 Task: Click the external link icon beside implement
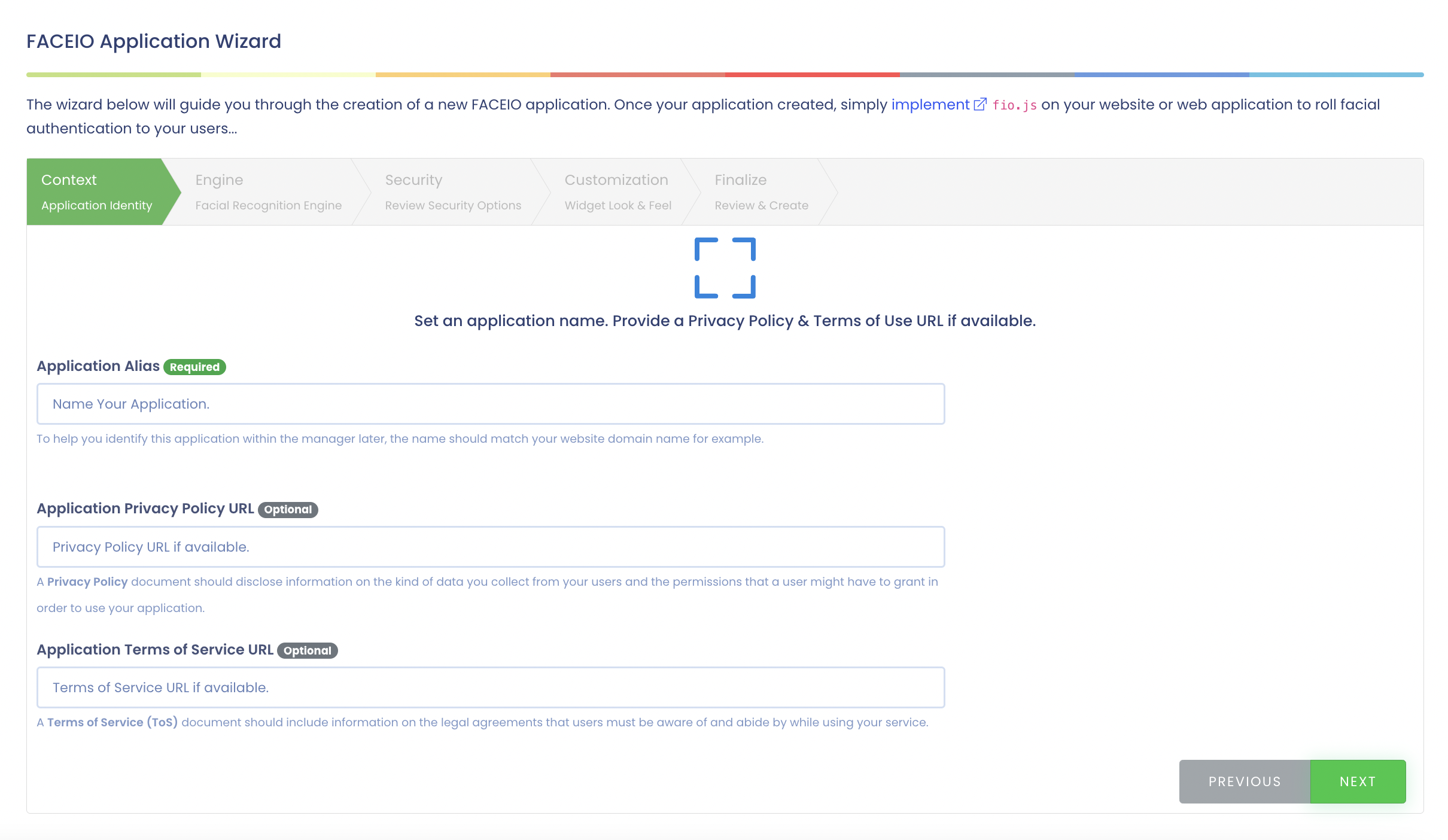click(x=980, y=105)
